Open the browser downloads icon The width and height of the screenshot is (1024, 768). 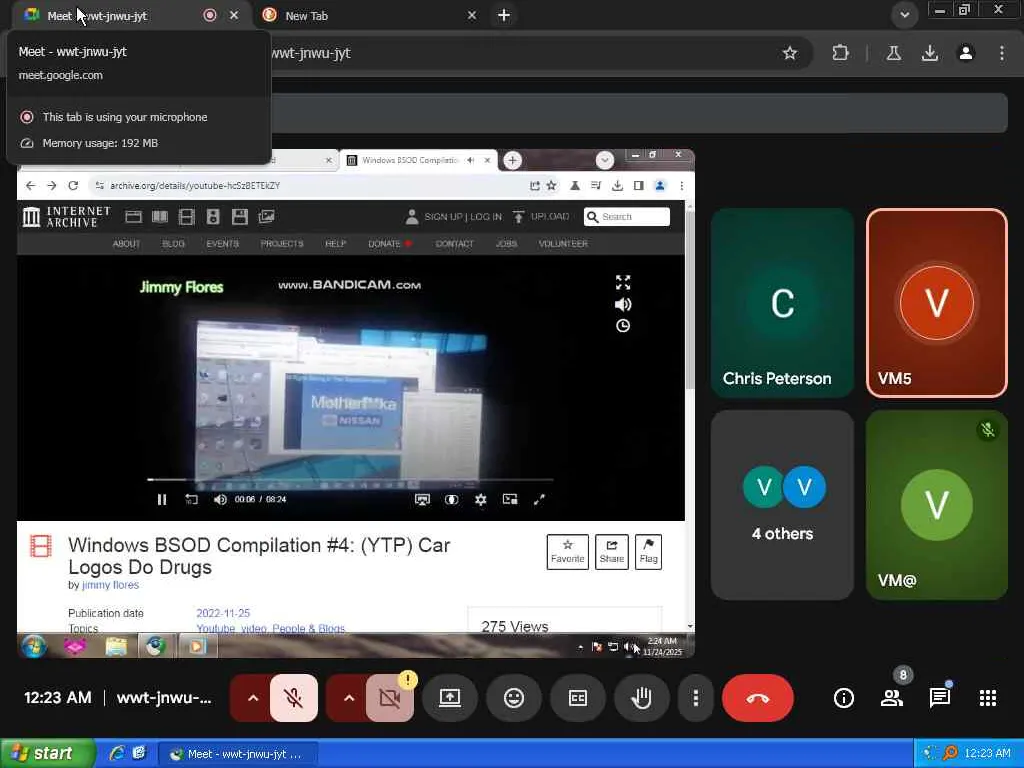pos(930,53)
